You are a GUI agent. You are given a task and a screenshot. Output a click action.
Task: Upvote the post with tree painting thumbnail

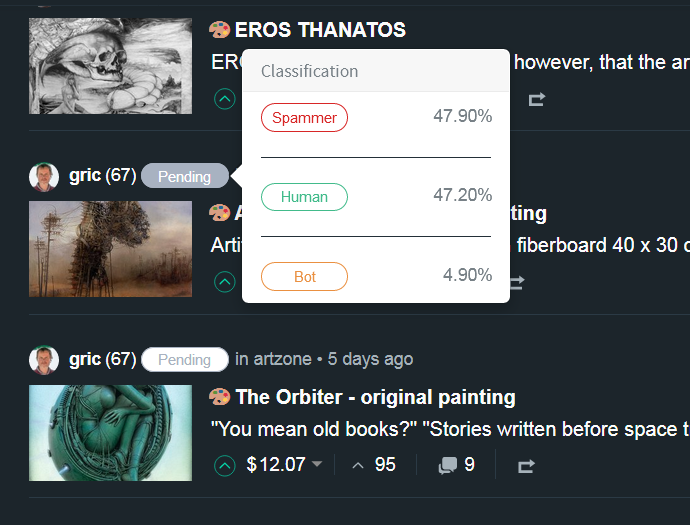coord(225,282)
